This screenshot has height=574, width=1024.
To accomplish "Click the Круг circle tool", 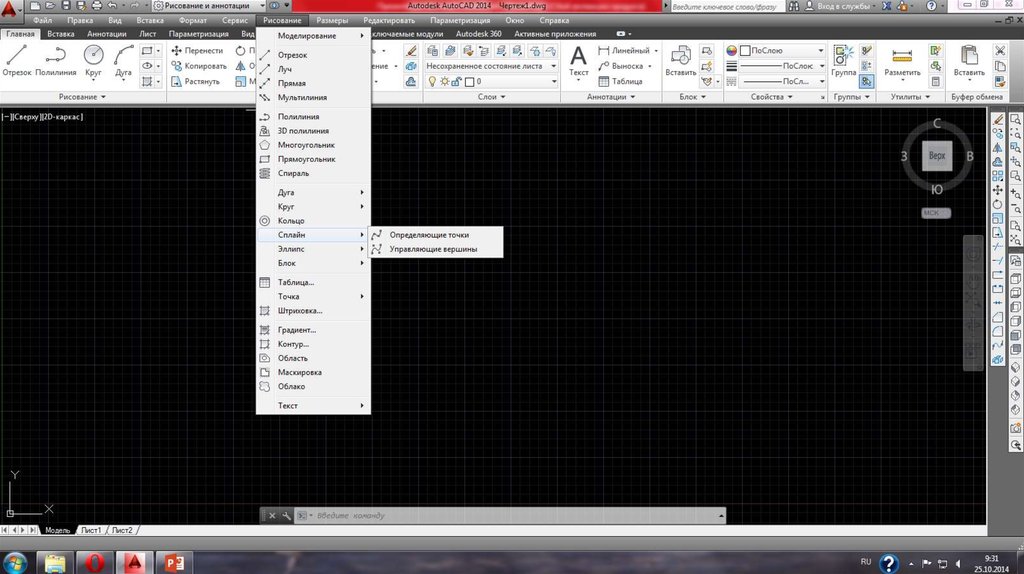I will pos(93,59).
